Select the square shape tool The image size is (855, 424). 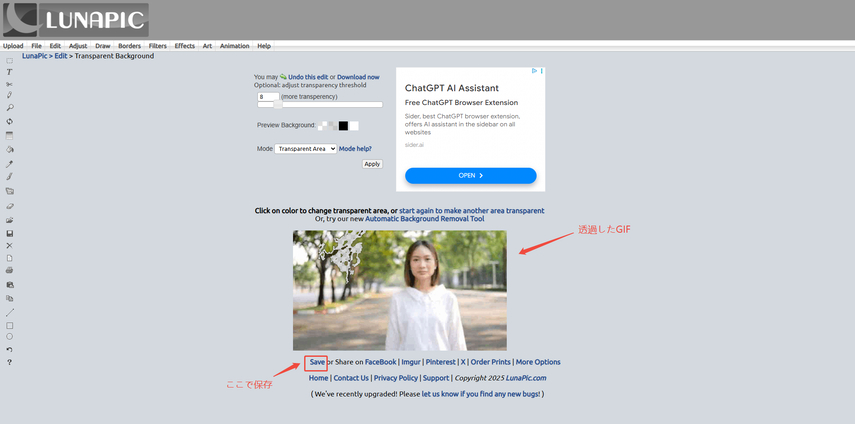point(9,325)
